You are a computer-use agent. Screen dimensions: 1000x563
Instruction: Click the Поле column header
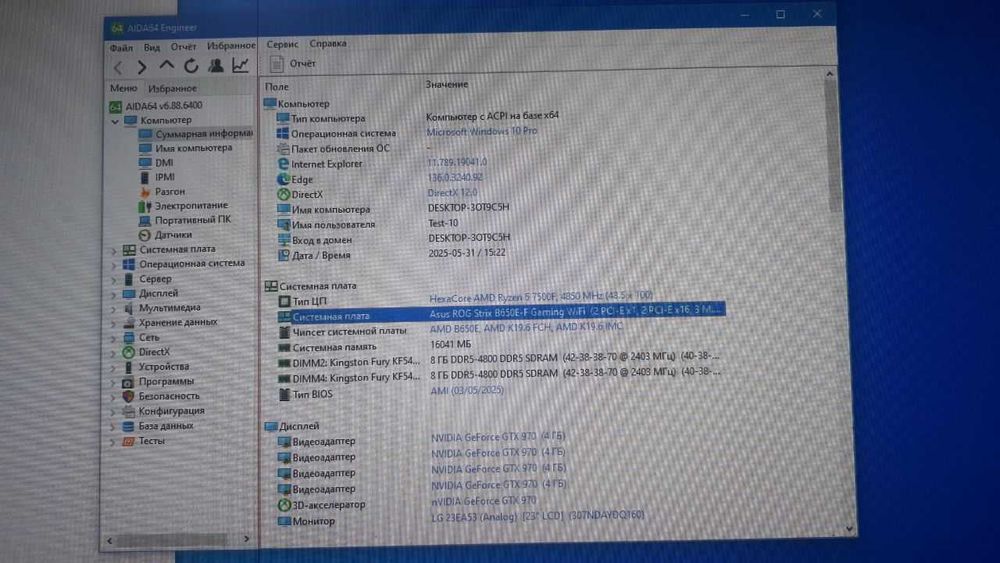(277, 87)
